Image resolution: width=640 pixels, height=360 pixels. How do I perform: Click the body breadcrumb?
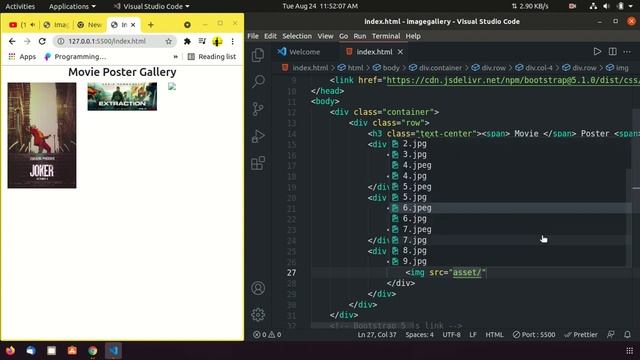pos(386,68)
